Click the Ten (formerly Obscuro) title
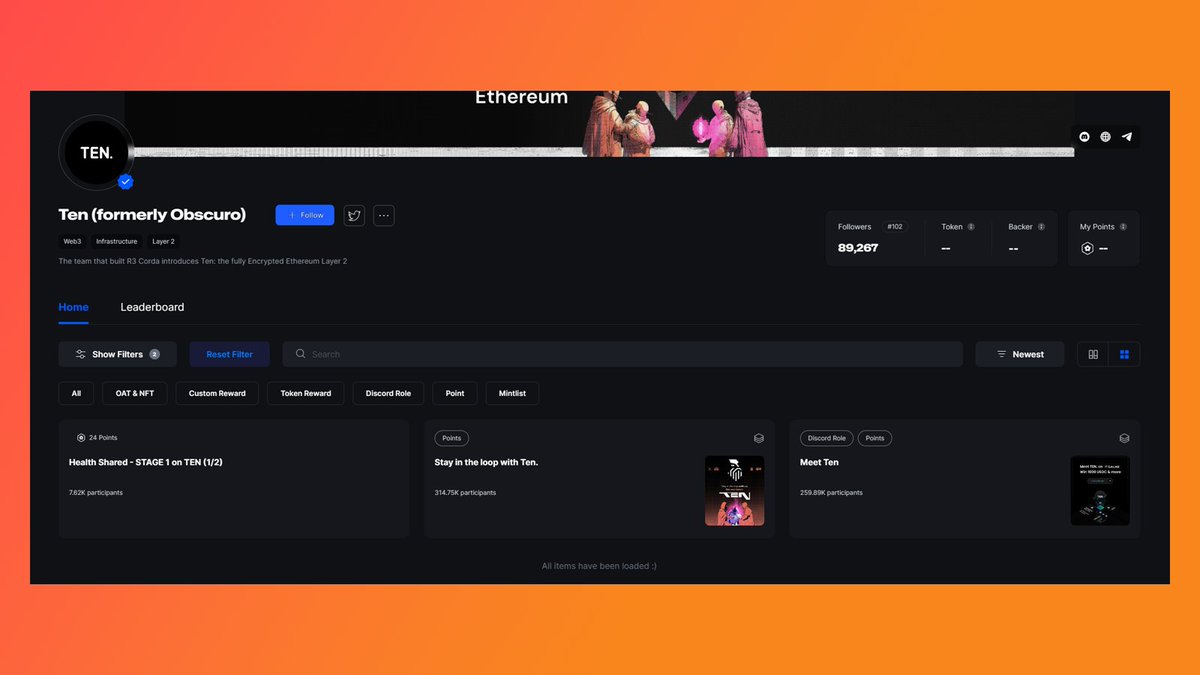 coord(152,215)
